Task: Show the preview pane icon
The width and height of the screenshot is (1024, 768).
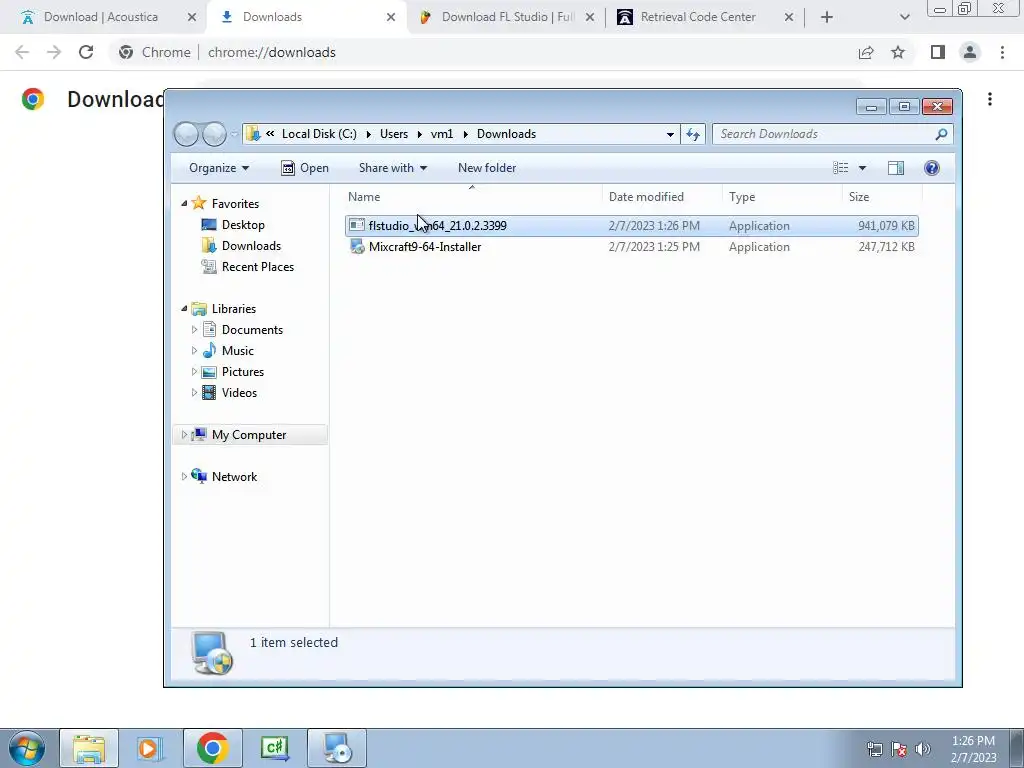Action: click(x=896, y=168)
